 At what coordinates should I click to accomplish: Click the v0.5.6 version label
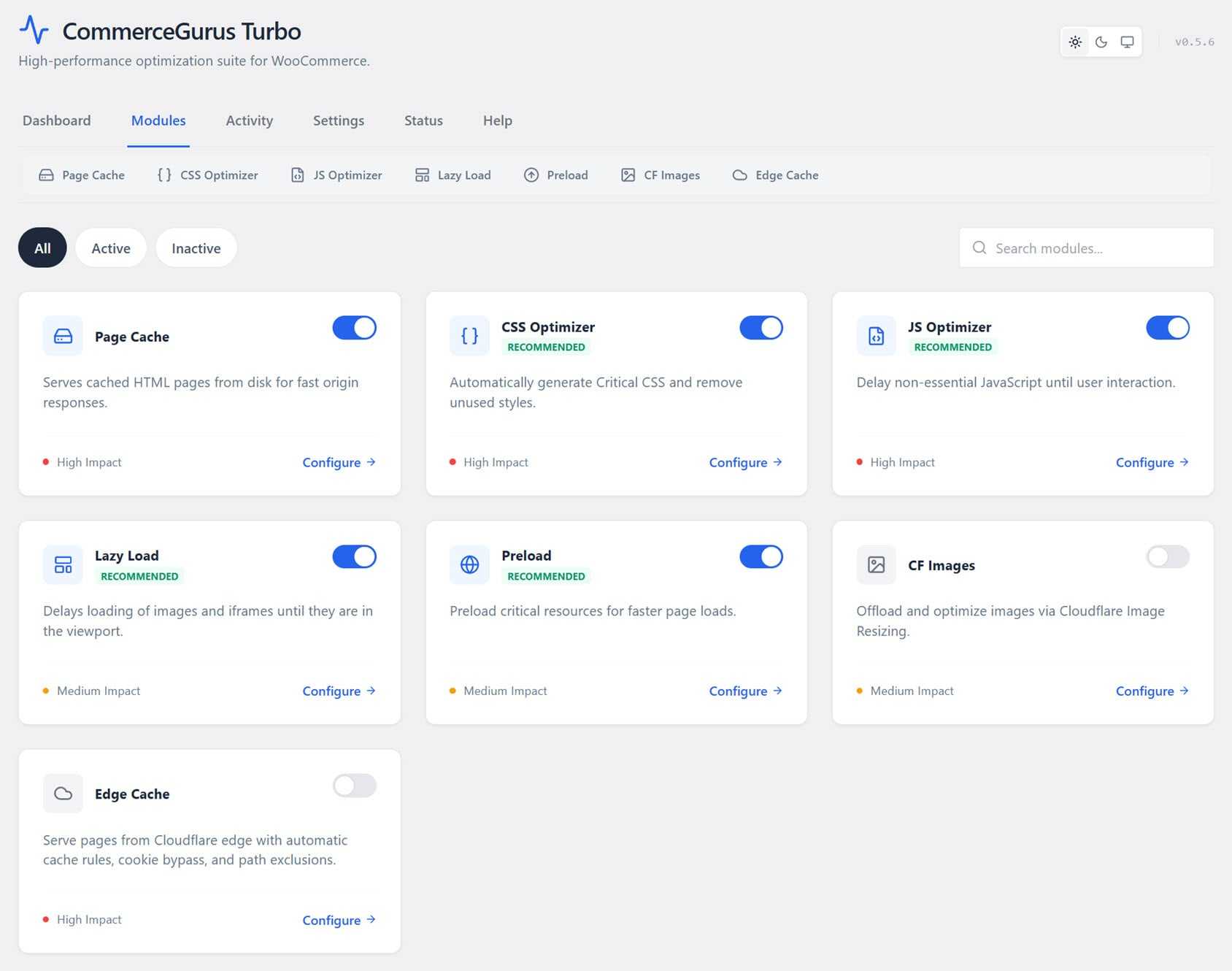point(1195,42)
